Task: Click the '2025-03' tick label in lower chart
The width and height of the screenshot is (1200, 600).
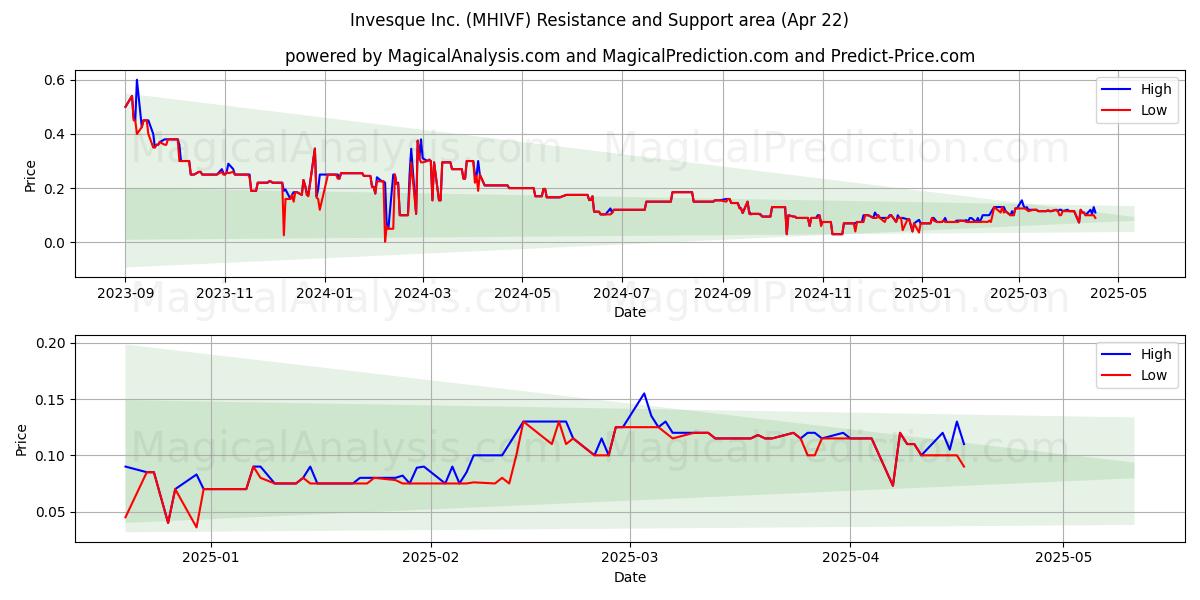Action: pos(630,559)
